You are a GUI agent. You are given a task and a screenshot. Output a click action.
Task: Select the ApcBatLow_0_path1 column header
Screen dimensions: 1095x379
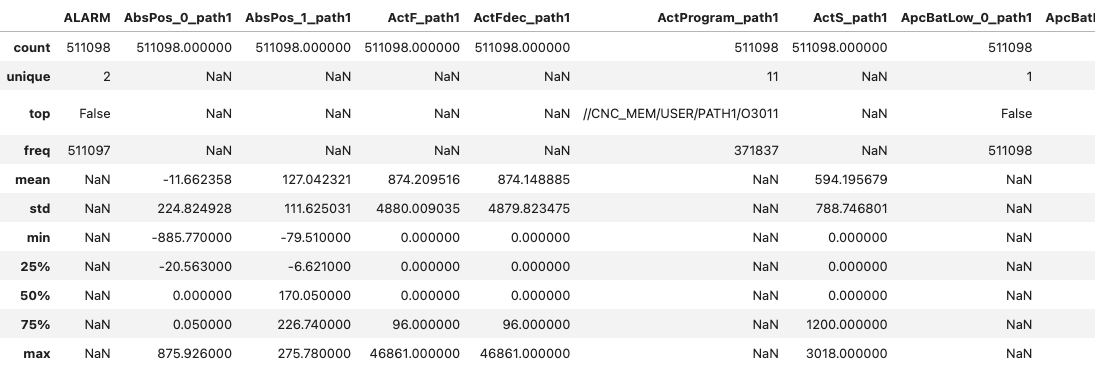click(967, 17)
